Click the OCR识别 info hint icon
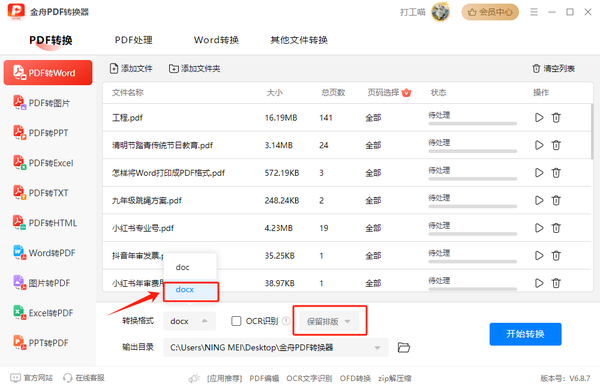The image size is (600, 390). 286,321
